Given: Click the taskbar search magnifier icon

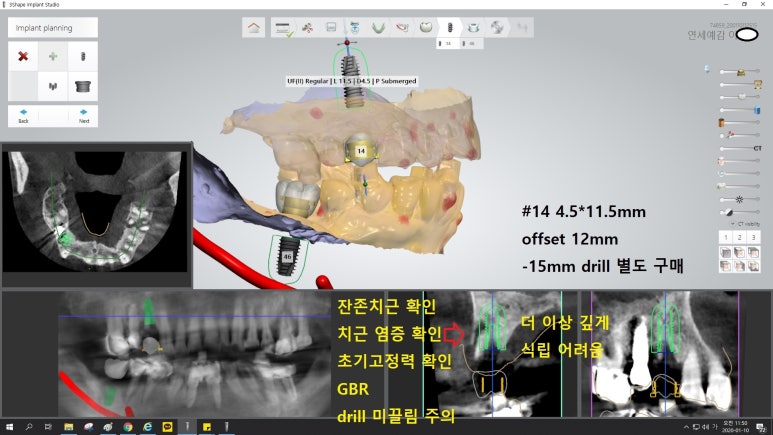Looking at the screenshot, I should point(29,427).
